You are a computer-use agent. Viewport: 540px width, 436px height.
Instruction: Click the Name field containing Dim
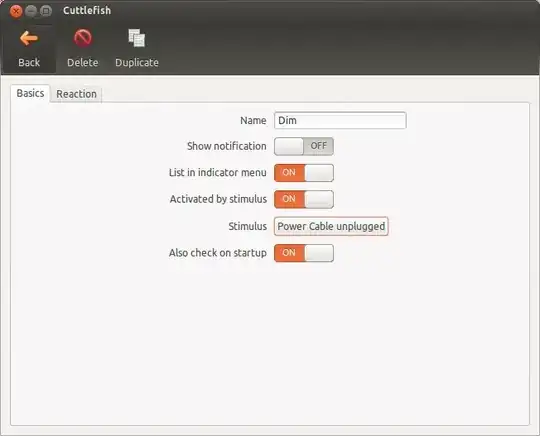pyautogui.click(x=340, y=121)
